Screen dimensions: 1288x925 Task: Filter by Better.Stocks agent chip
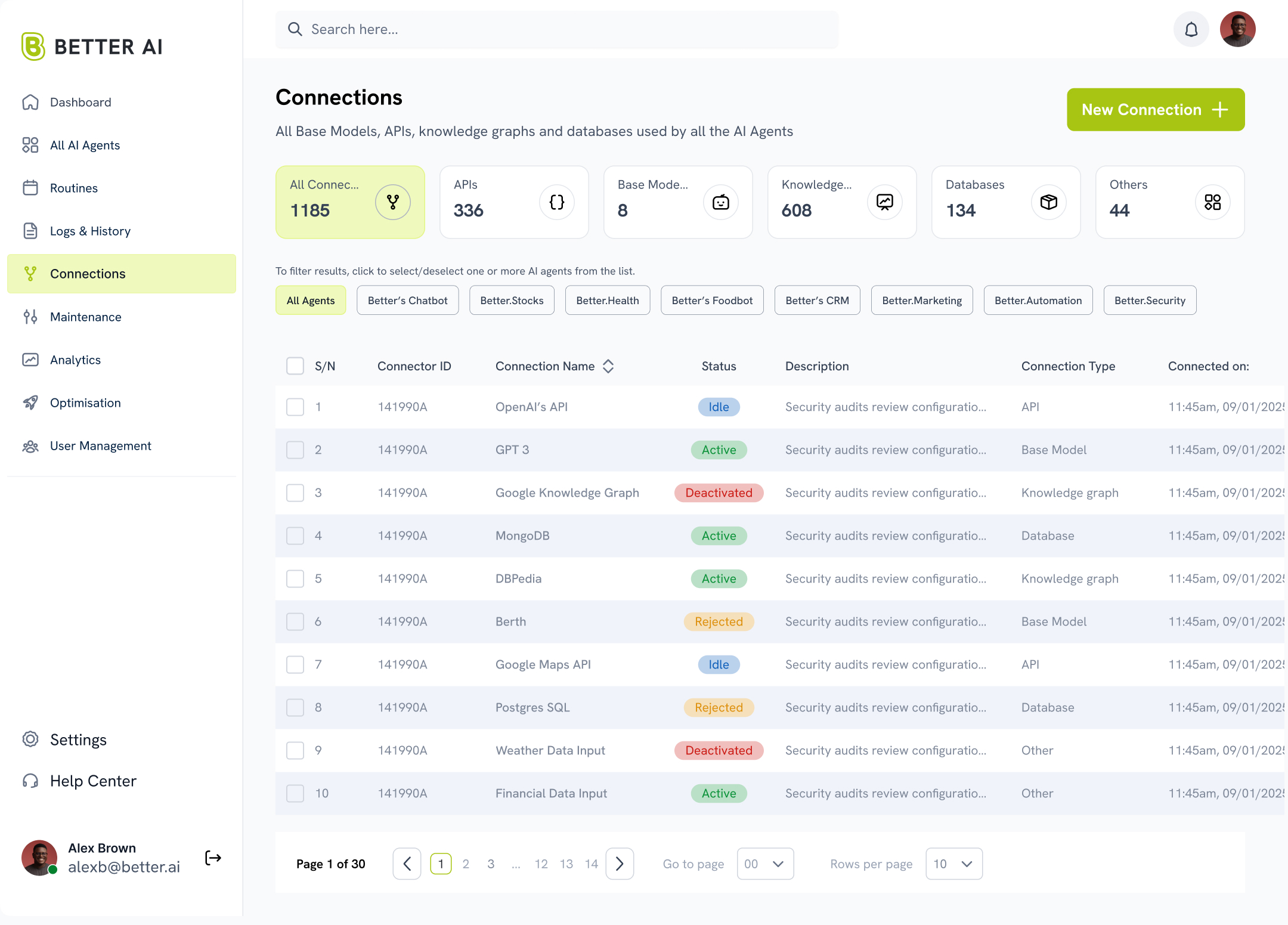coord(512,301)
